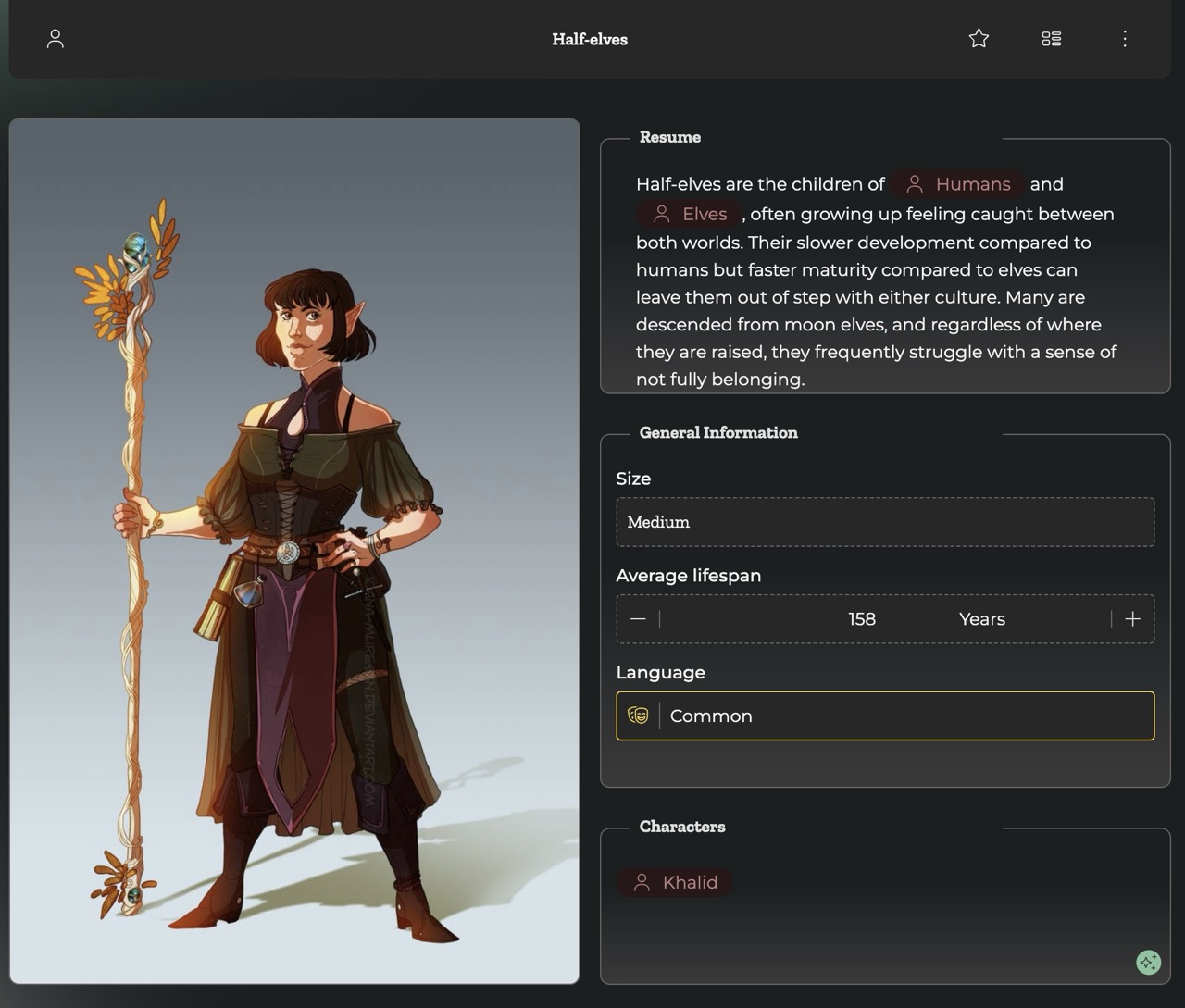
Task: Click the lifespan value 158
Action: [861, 619]
